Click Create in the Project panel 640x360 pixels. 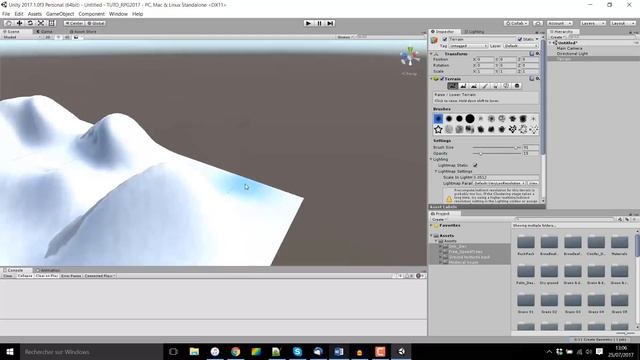[439, 220]
